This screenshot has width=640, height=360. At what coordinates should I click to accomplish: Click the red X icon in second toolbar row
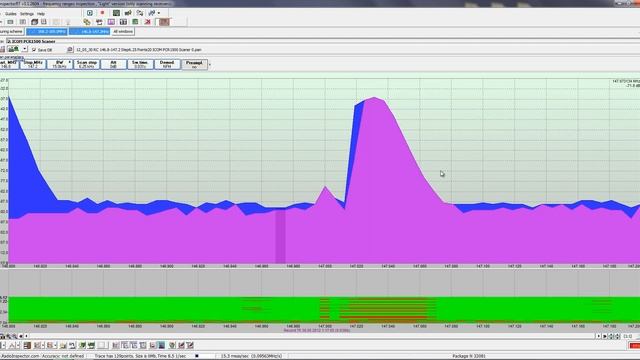coord(147,22)
